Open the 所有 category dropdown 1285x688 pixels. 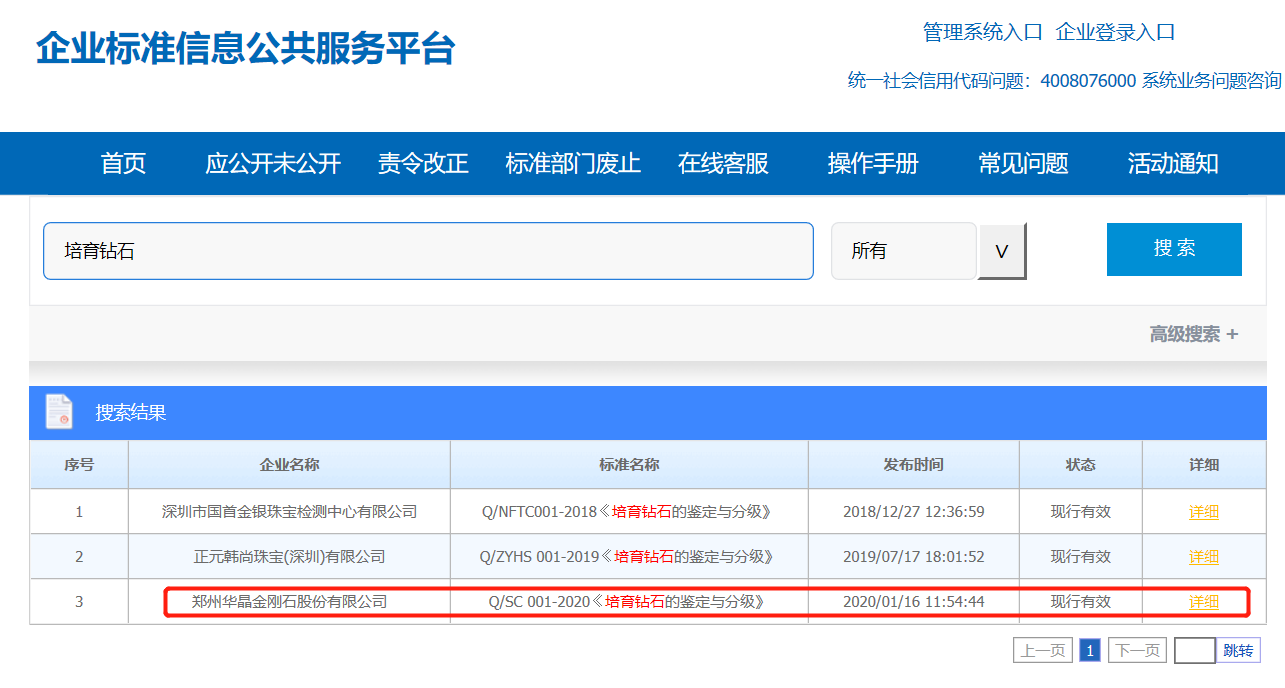point(903,251)
